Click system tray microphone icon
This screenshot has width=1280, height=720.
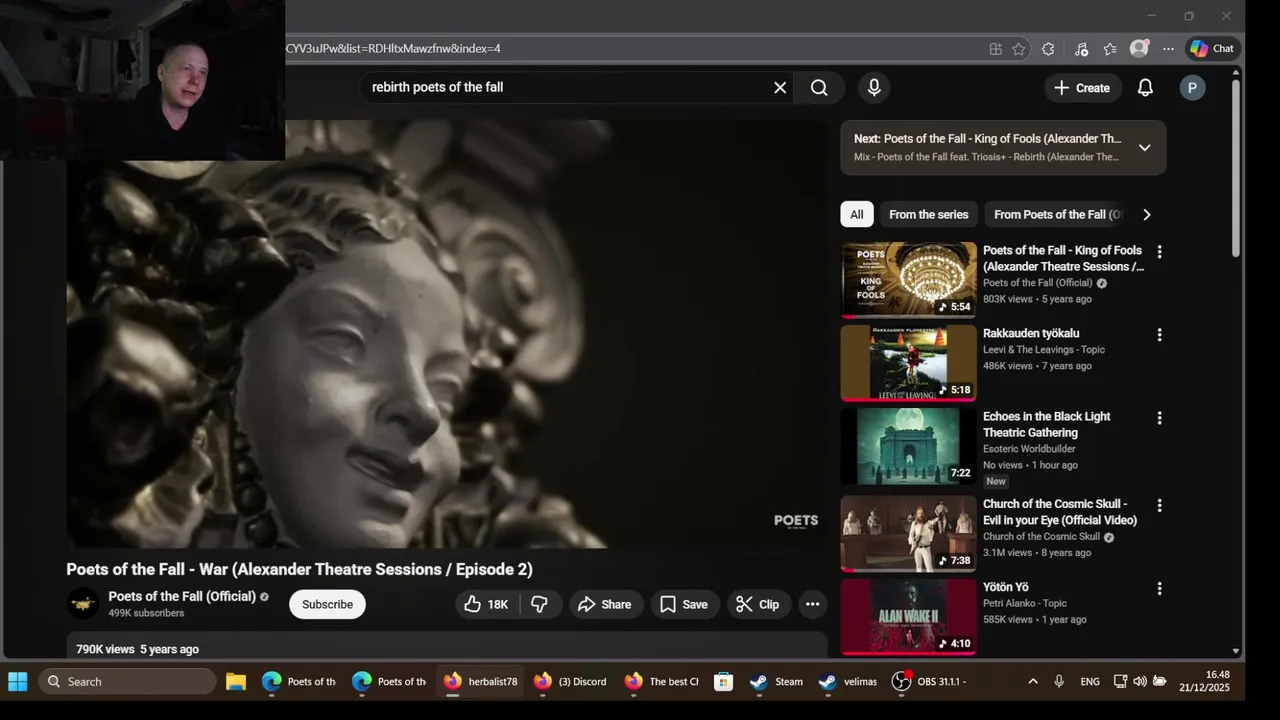tap(1059, 682)
